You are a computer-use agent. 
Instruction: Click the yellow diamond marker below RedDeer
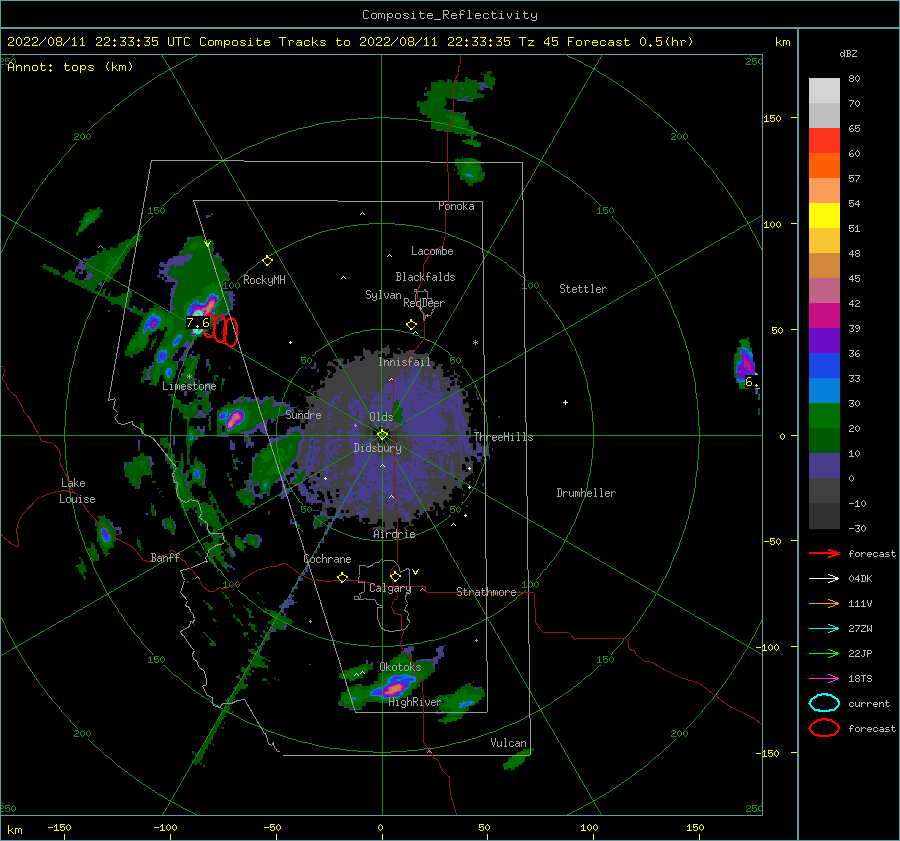click(x=412, y=325)
